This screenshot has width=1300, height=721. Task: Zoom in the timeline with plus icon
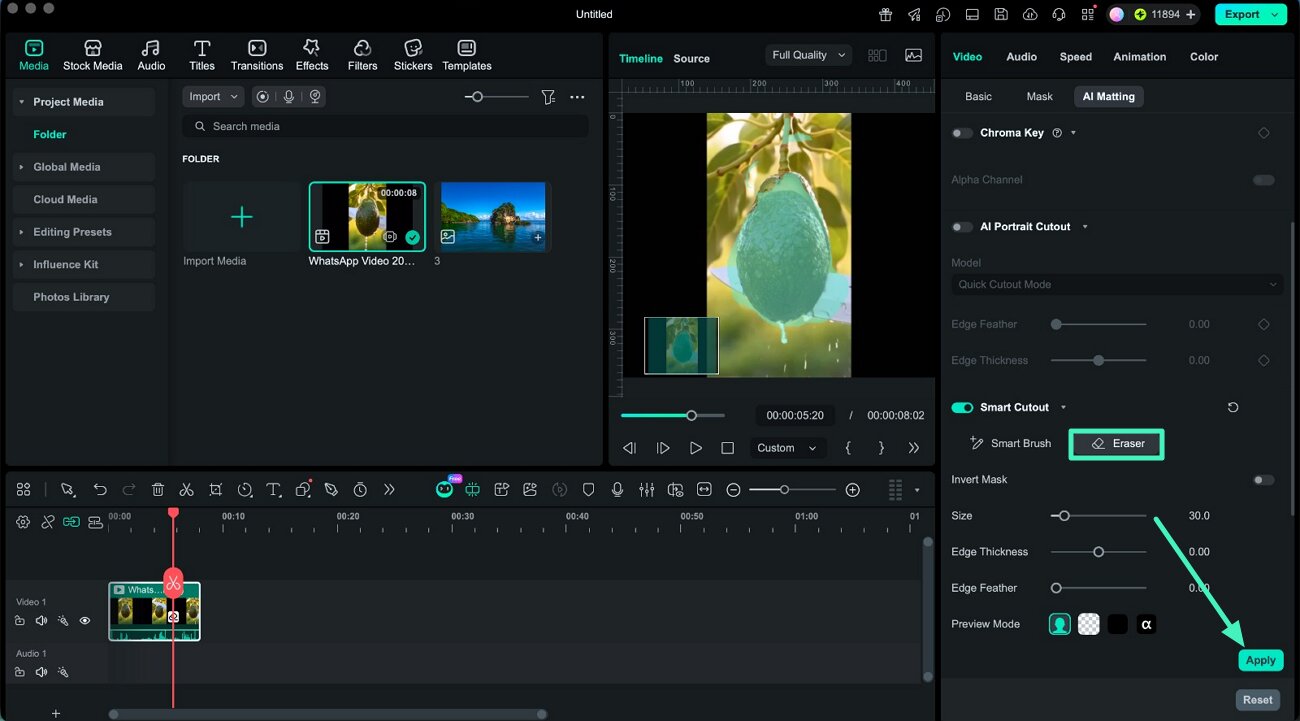point(852,489)
